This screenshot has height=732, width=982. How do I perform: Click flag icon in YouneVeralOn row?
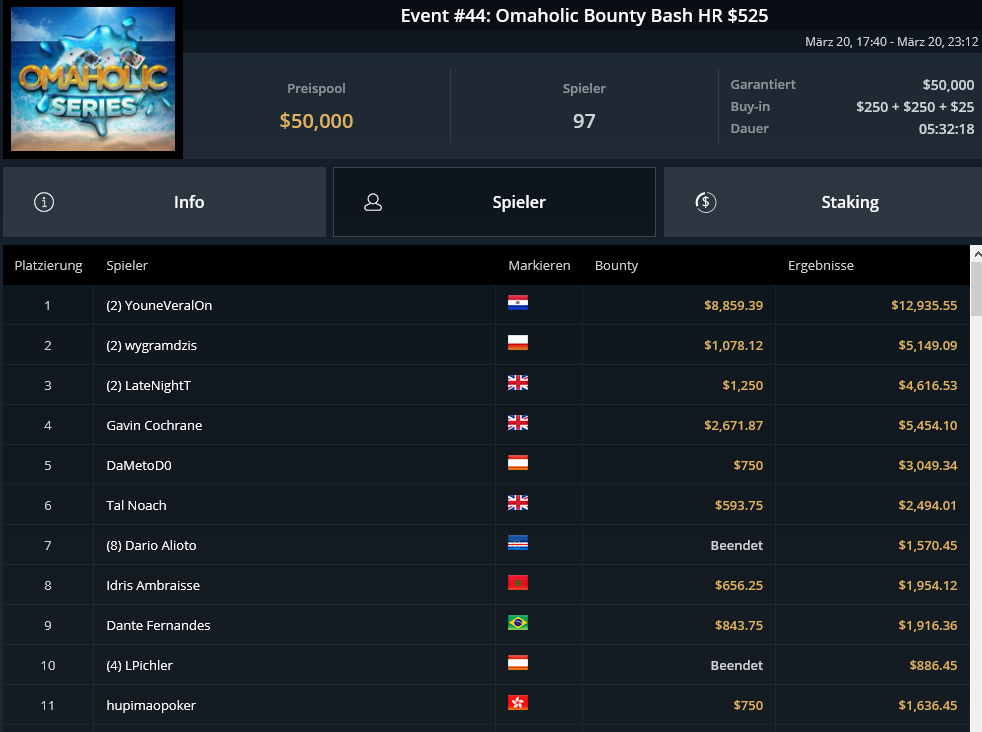pyautogui.click(x=518, y=303)
